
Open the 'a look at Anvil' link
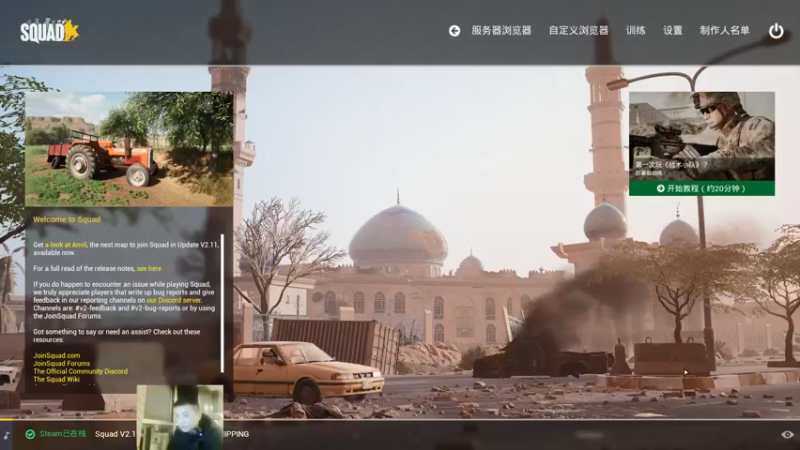point(66,245)
